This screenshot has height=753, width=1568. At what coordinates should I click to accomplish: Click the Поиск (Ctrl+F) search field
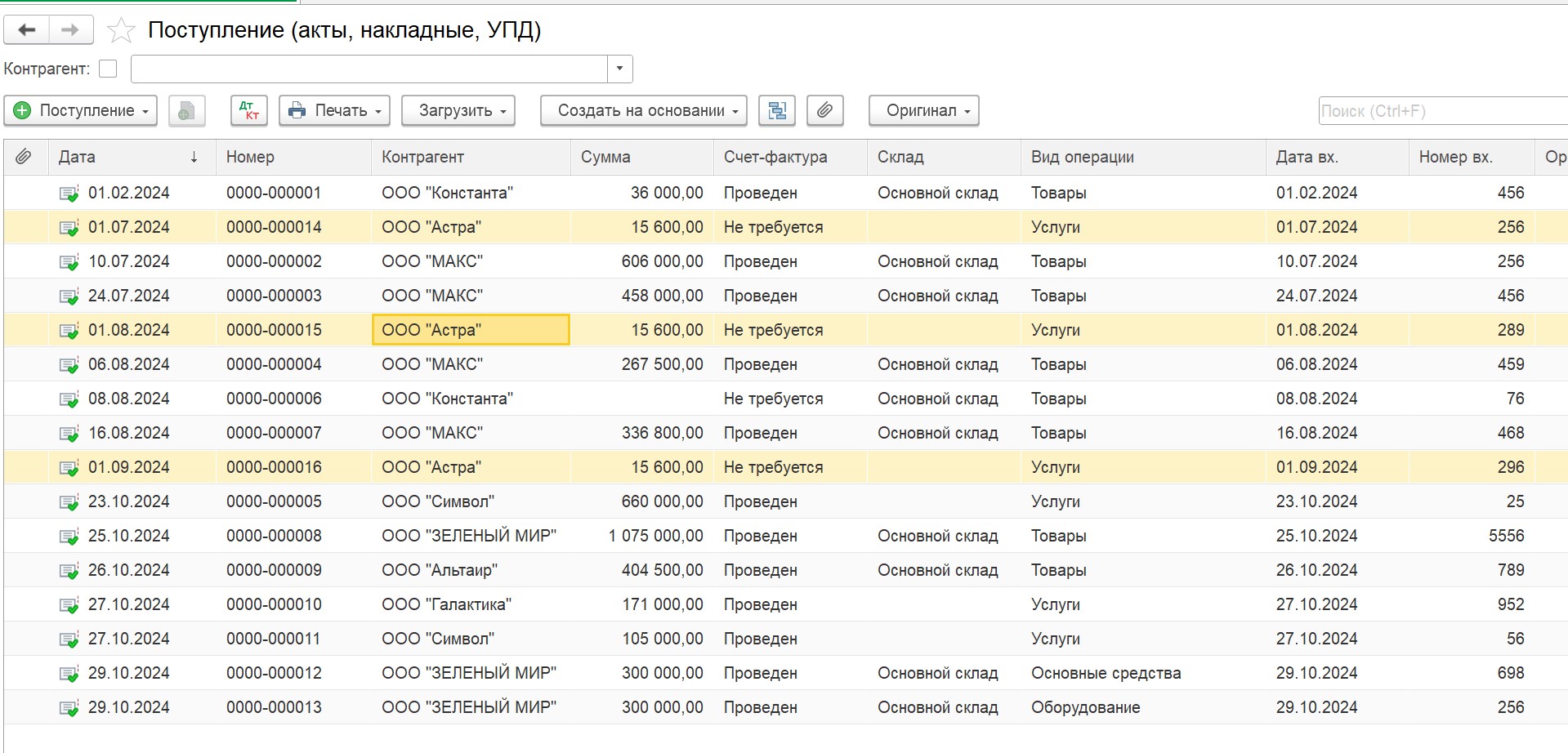[1443, 111]
